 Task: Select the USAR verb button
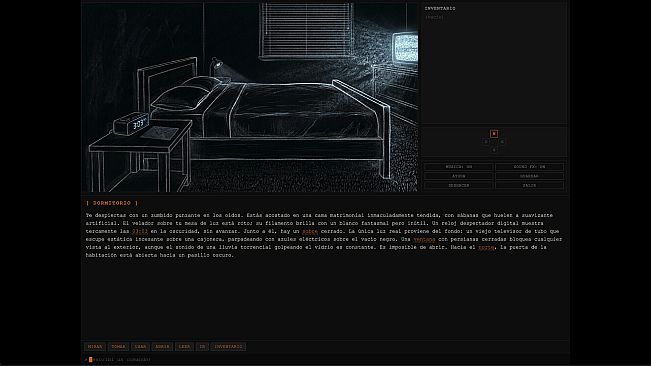point(140,346)
